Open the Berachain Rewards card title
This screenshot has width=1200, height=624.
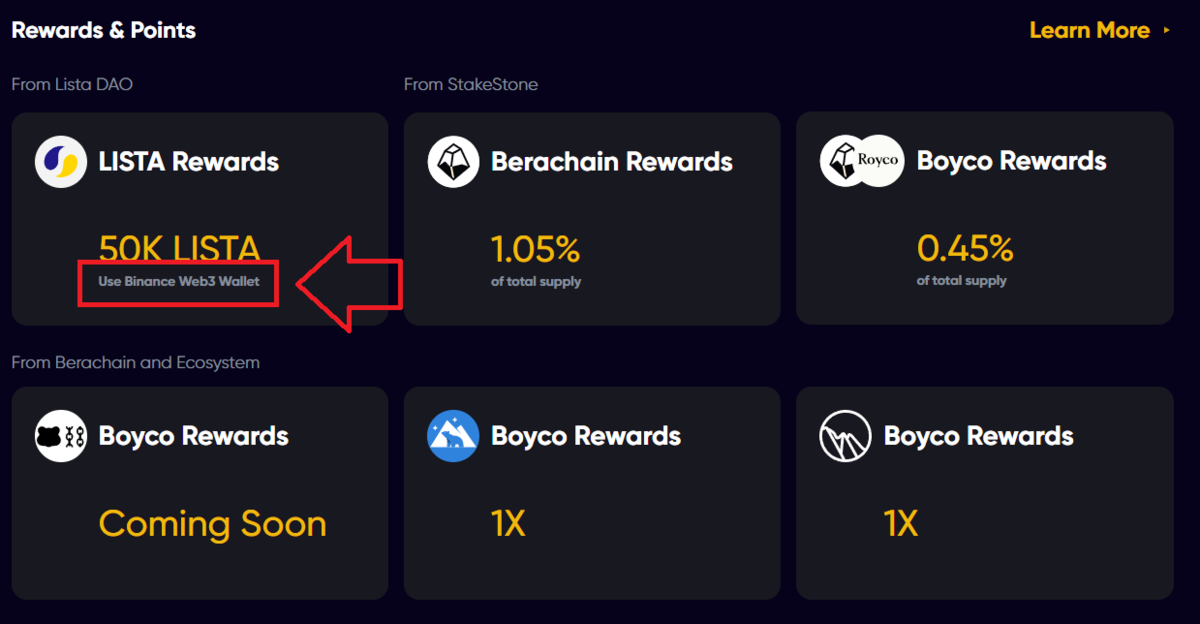(612, 162)
